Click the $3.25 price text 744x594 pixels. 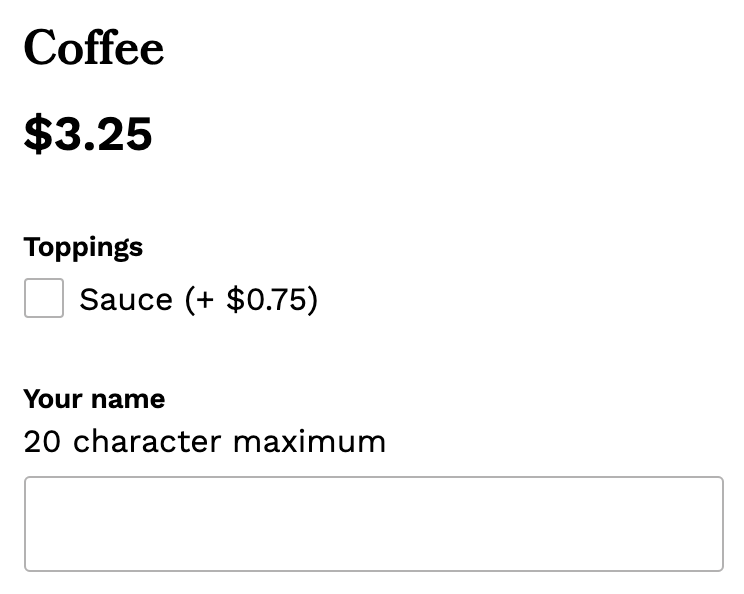88,134
